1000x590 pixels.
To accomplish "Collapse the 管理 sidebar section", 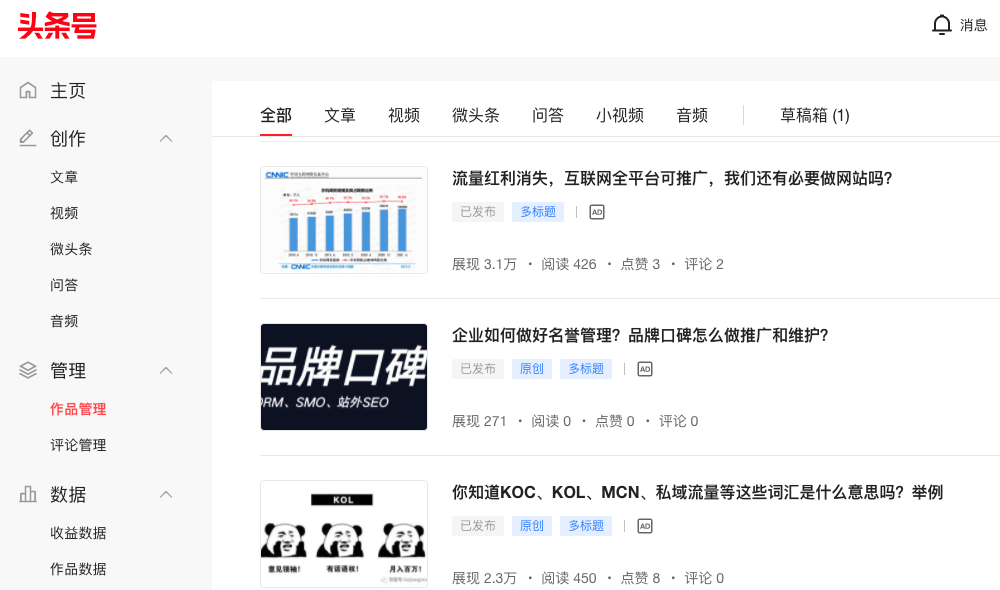I will click(166, 370).
